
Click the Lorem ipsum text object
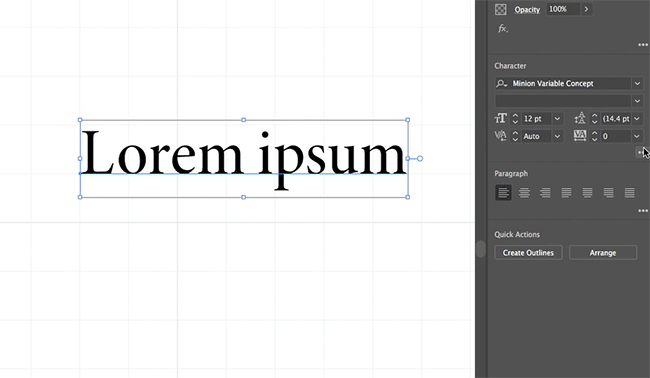[243, 158]
